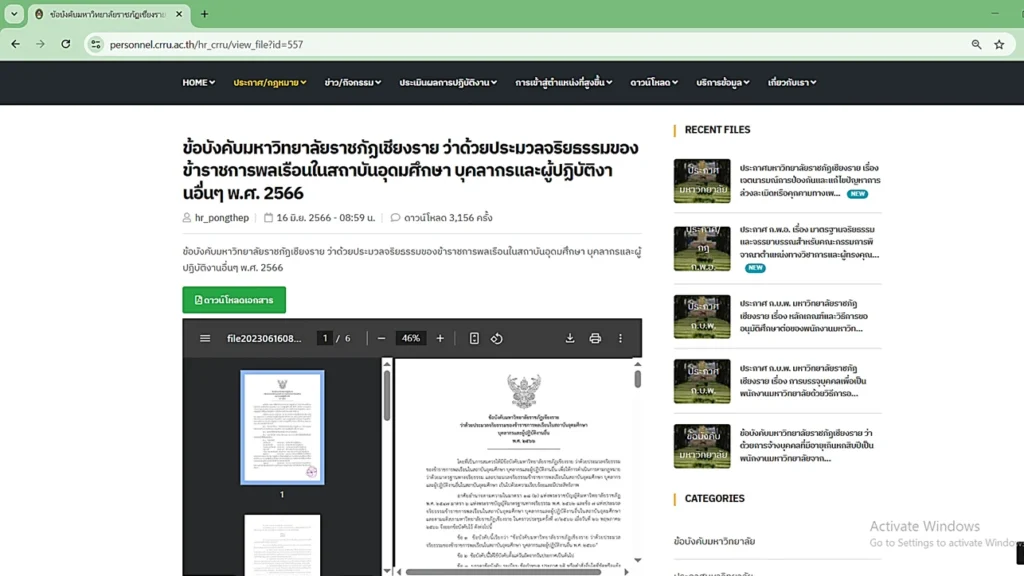Click thumbnail of ก.พ.อ. recent file
This screenshot has width=1024, height=576.
(702, 249)
